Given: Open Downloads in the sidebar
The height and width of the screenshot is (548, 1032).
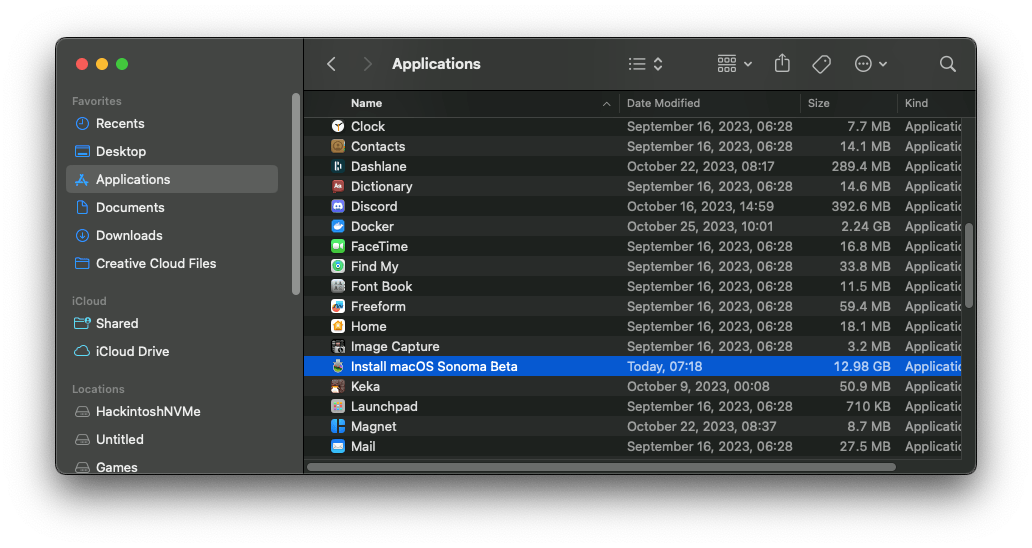Looking at the screenshot, I should 172,236.
